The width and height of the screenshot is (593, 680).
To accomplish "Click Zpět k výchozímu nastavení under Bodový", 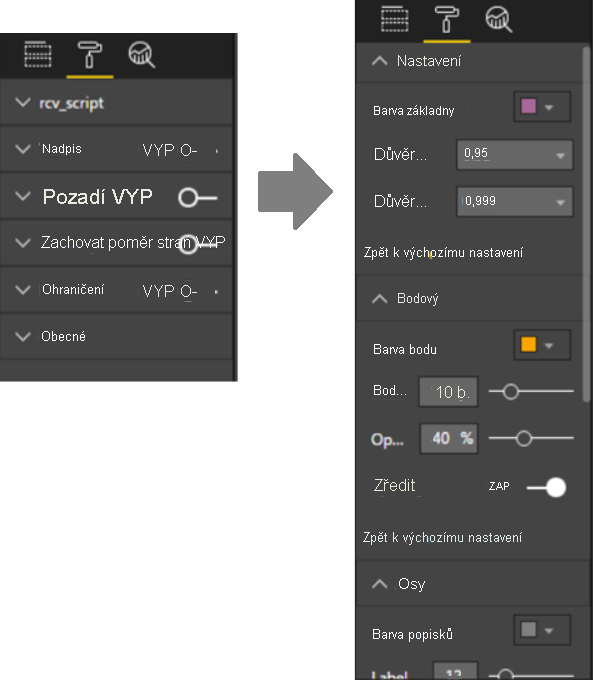I will pos(442,538).
